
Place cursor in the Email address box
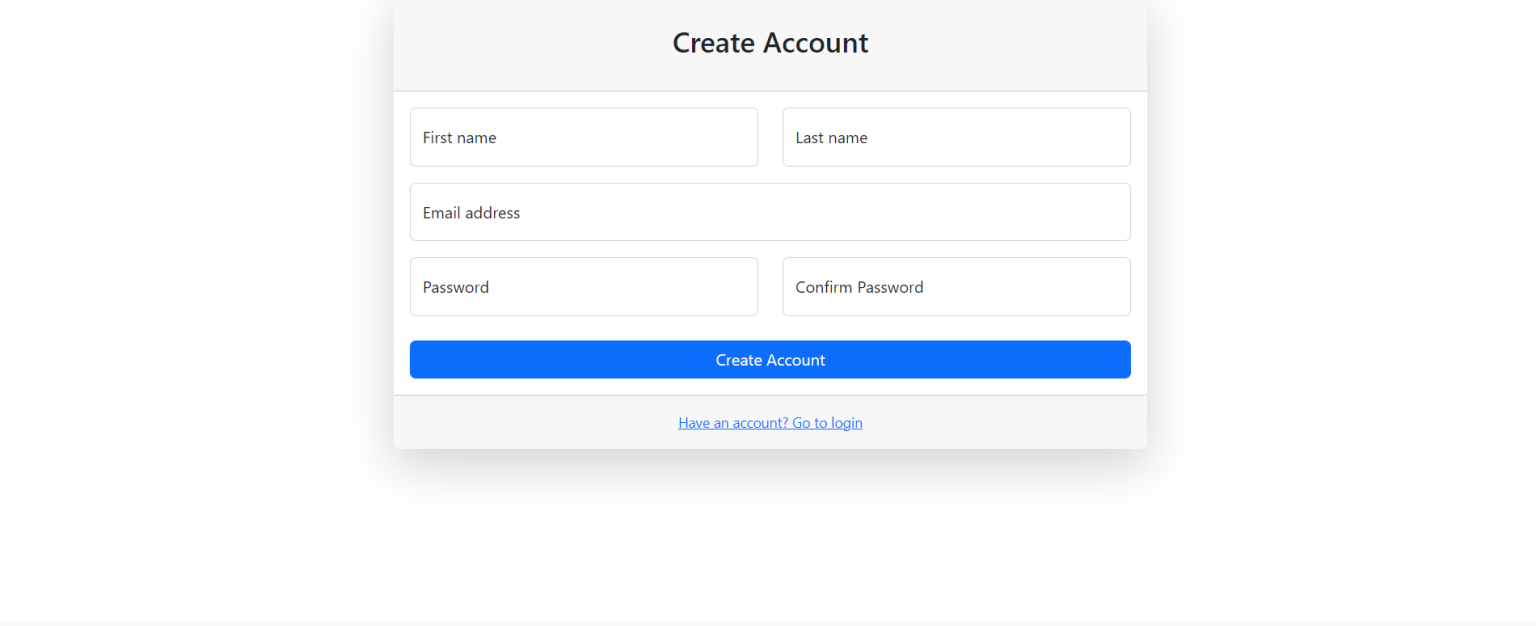pos(770,212)
